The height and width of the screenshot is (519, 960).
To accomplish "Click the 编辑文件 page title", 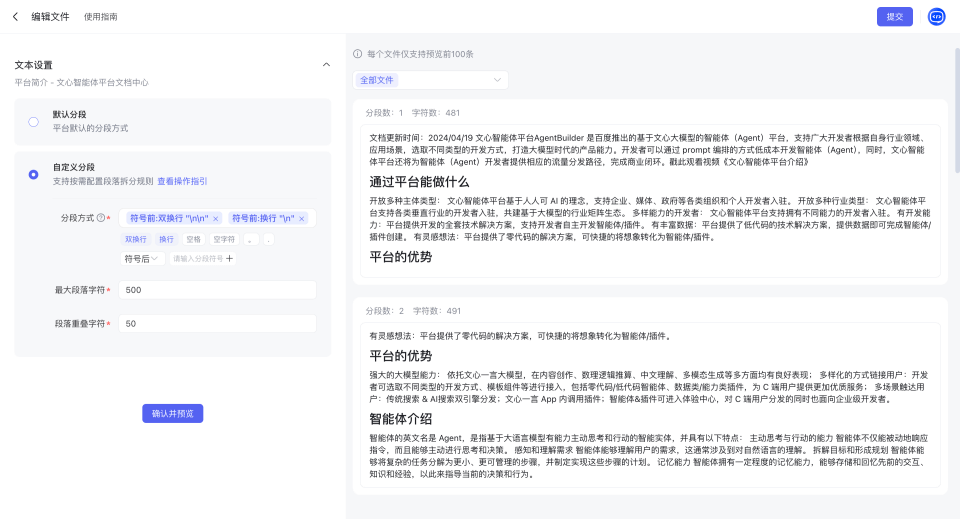I will [50, 17].
